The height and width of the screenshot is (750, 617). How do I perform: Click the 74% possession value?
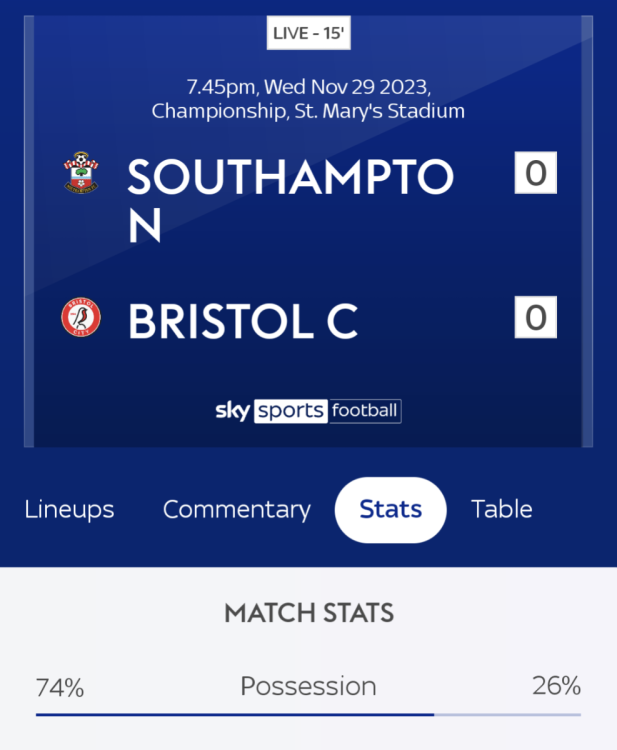point(60,687)
